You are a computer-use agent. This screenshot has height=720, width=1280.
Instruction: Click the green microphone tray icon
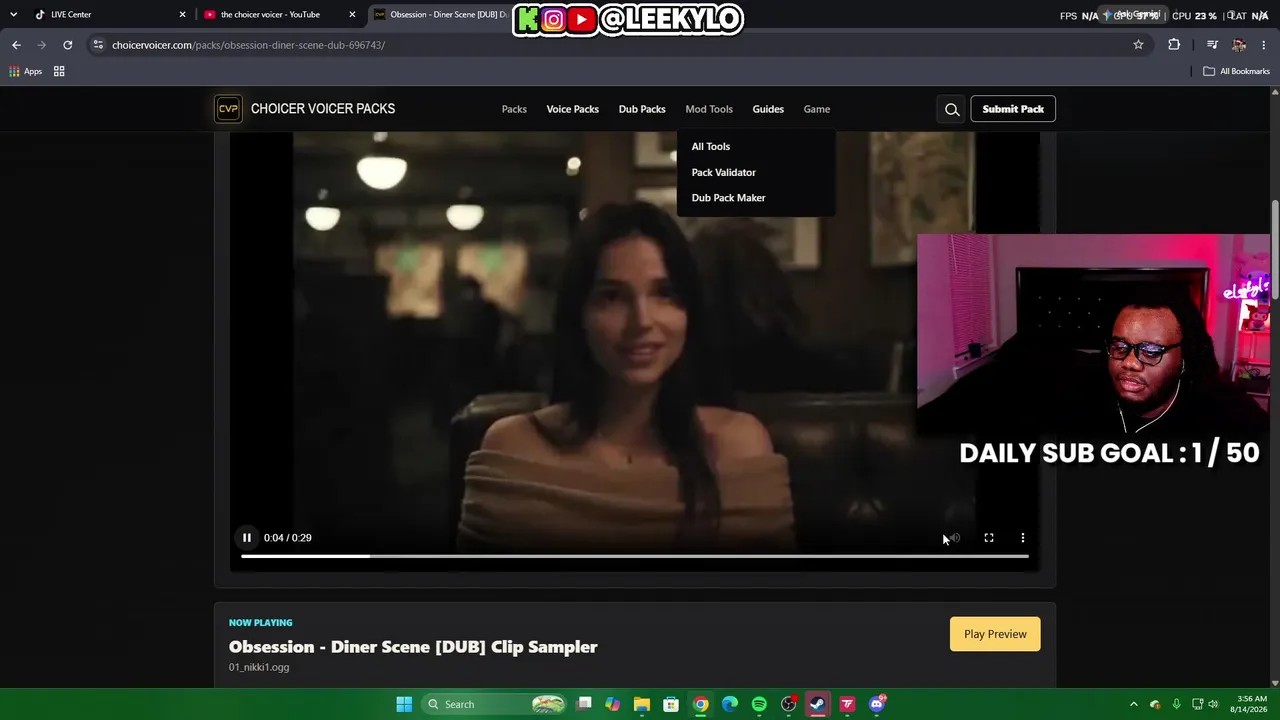tap(1176, 704)
